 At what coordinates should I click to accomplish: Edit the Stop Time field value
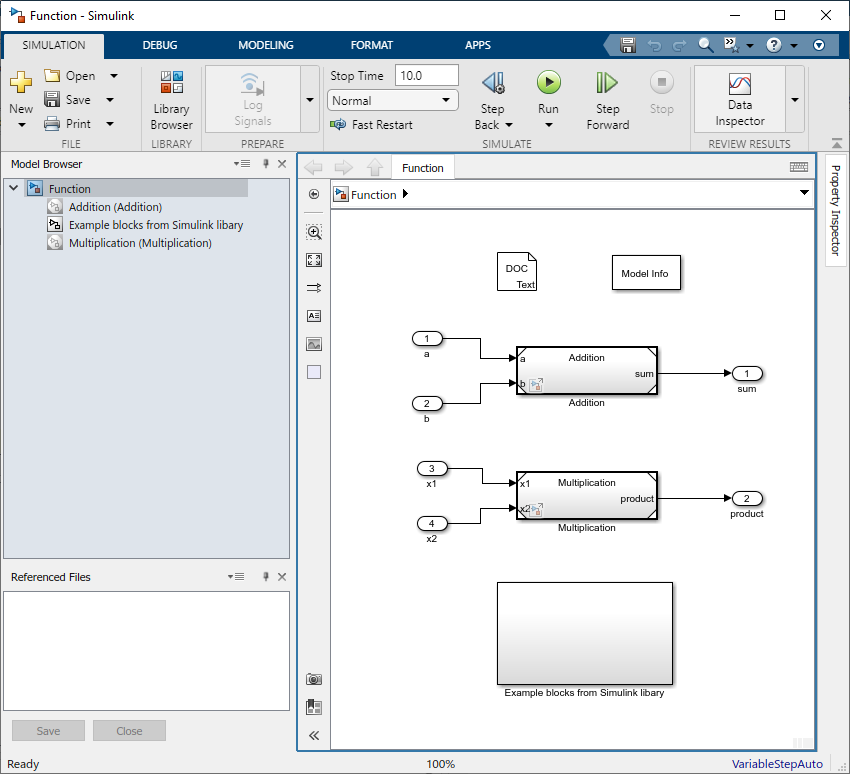(427, 74)
